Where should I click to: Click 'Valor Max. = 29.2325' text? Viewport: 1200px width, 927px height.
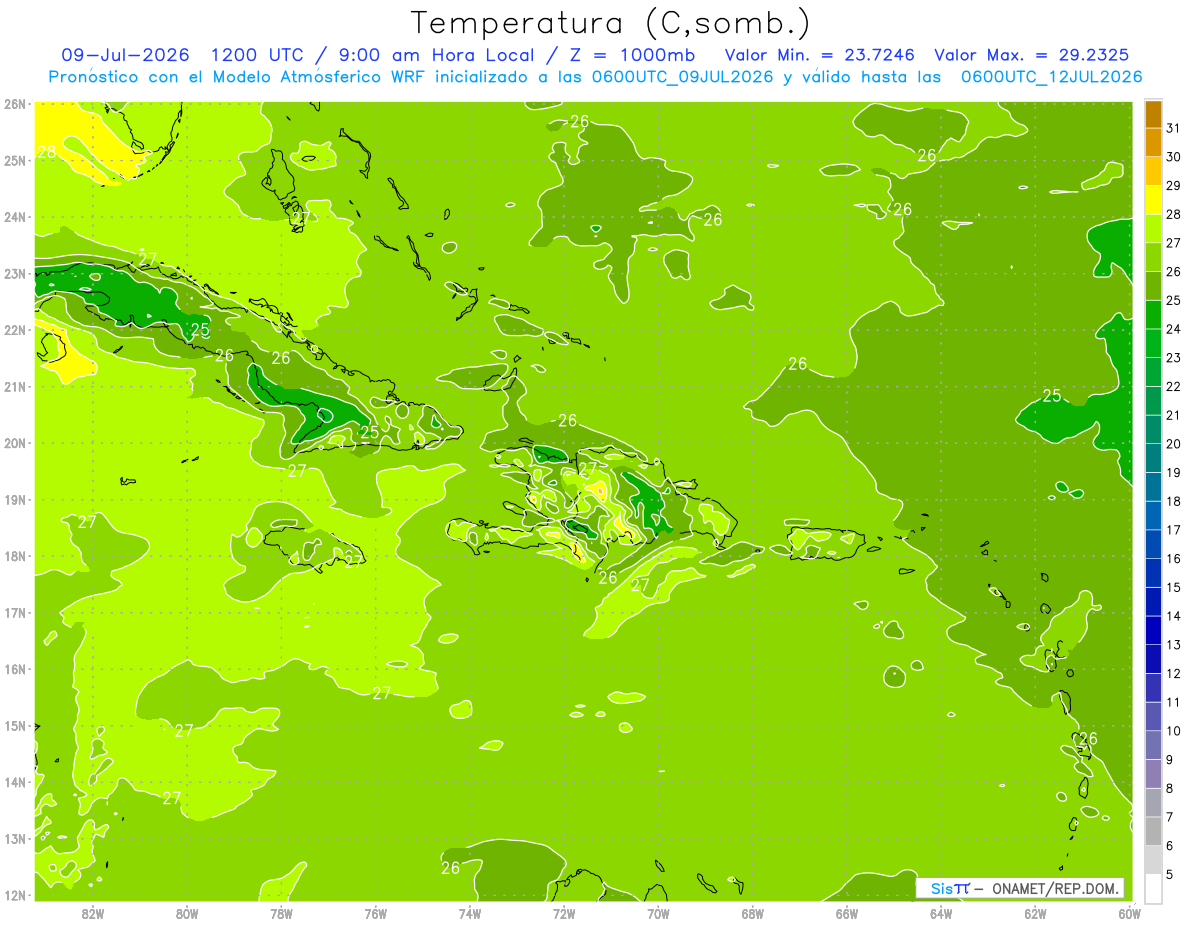(1032, 54)
